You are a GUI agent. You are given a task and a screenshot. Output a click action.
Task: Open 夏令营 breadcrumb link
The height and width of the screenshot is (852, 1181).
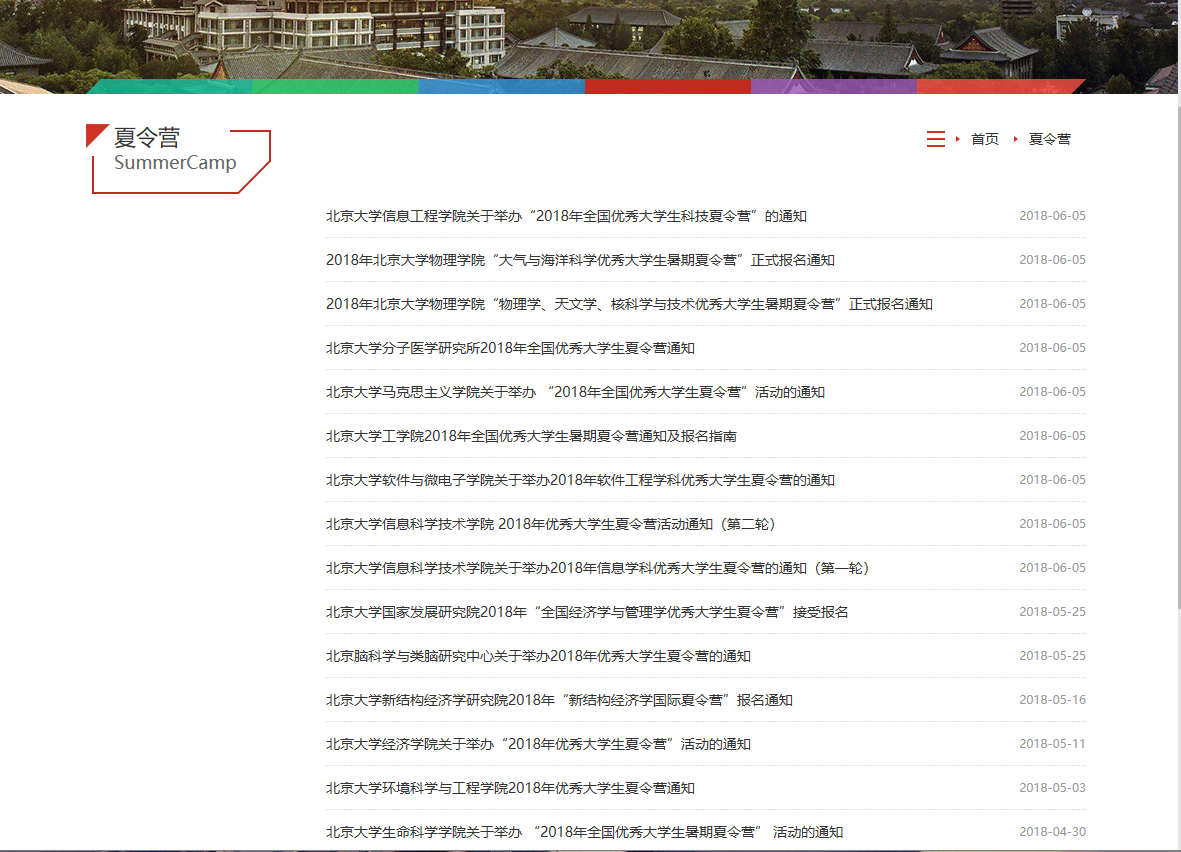coord(1049,139)
